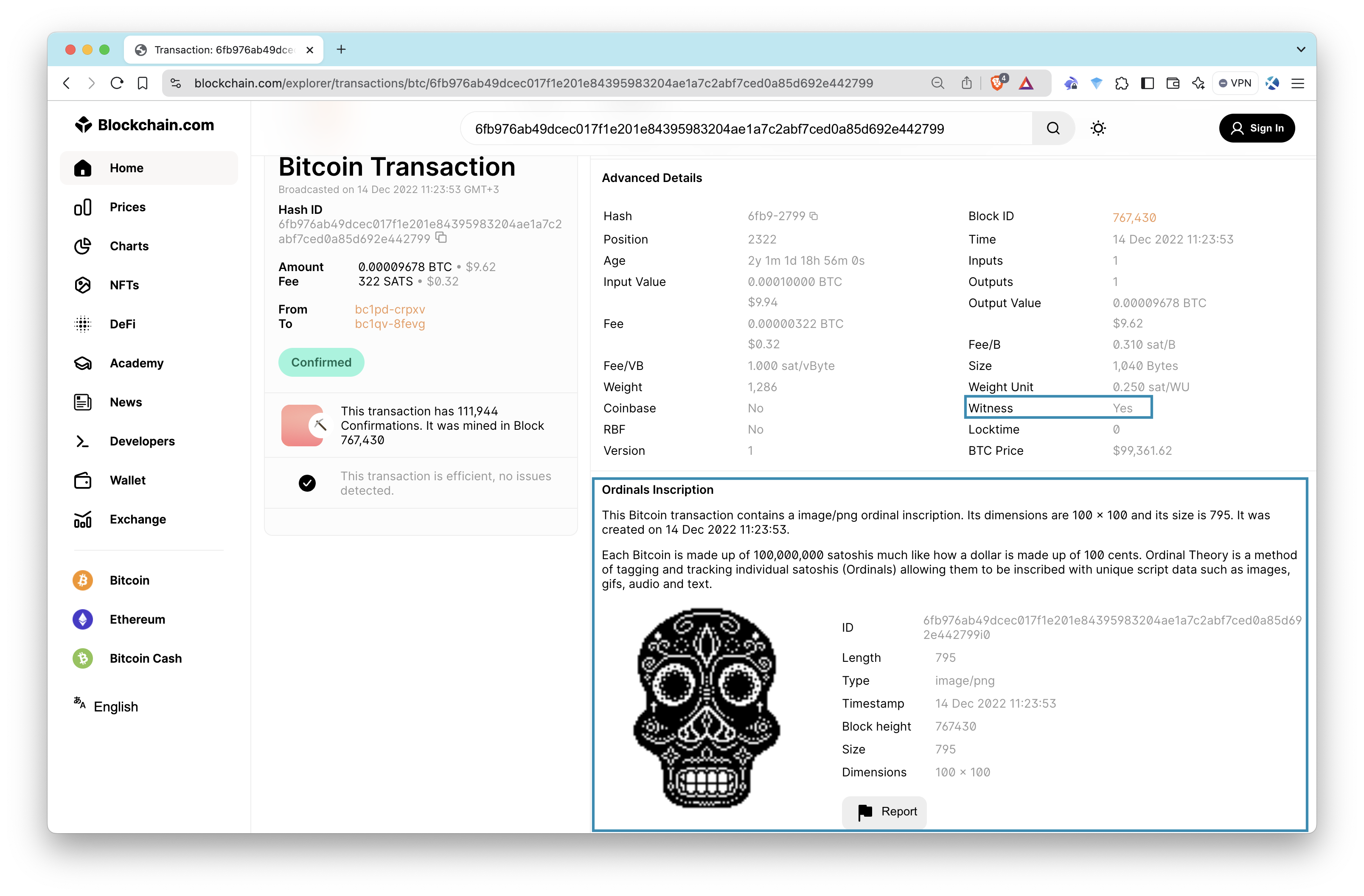
Task: Go to DeFi in sidebar
Action: coord(123,324)
